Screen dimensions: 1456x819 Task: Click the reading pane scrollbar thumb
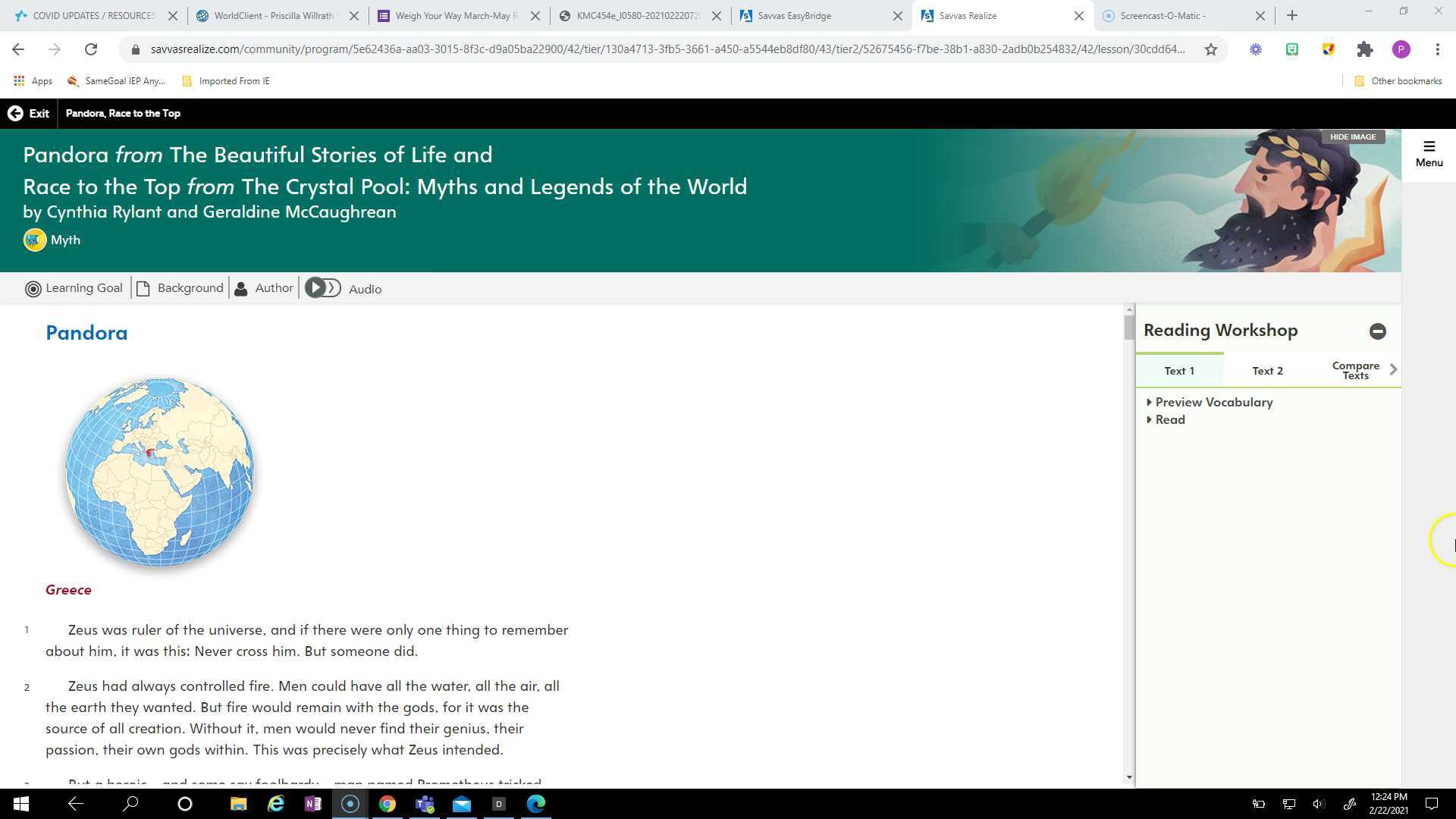click(x=1129, y=328)
